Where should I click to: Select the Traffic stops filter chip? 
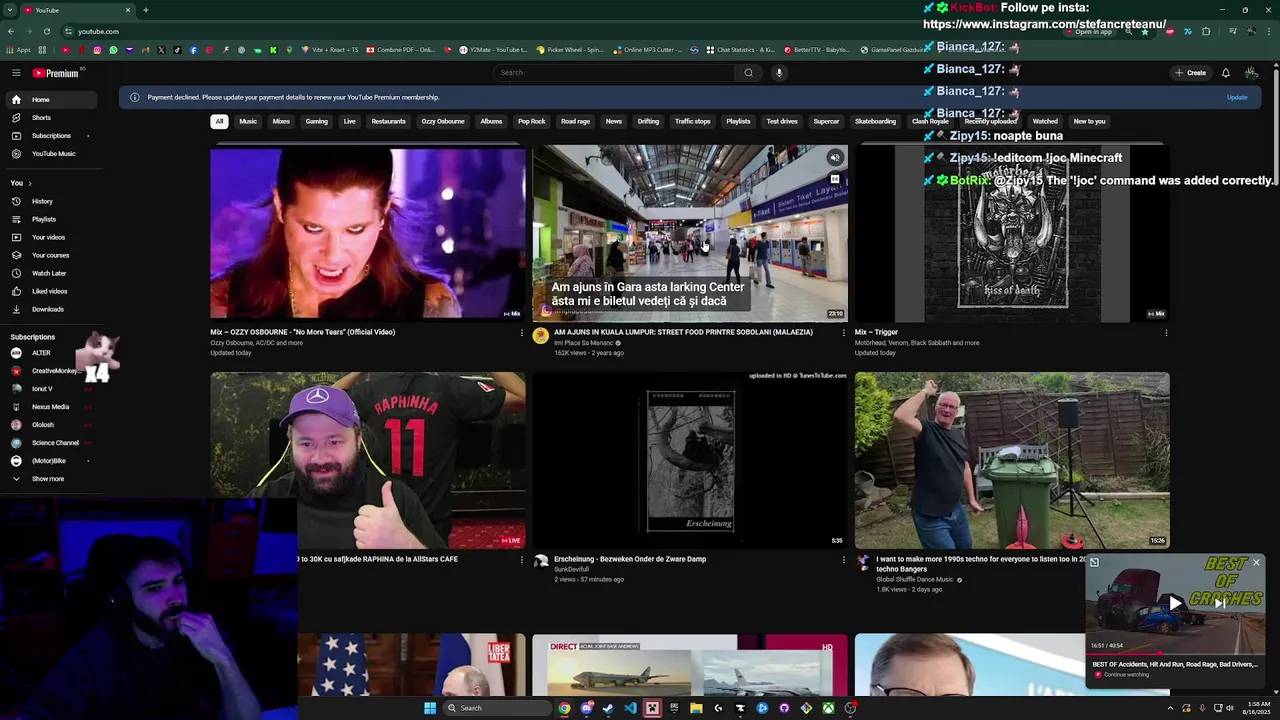pyautogui.click(x=692, y=121)
